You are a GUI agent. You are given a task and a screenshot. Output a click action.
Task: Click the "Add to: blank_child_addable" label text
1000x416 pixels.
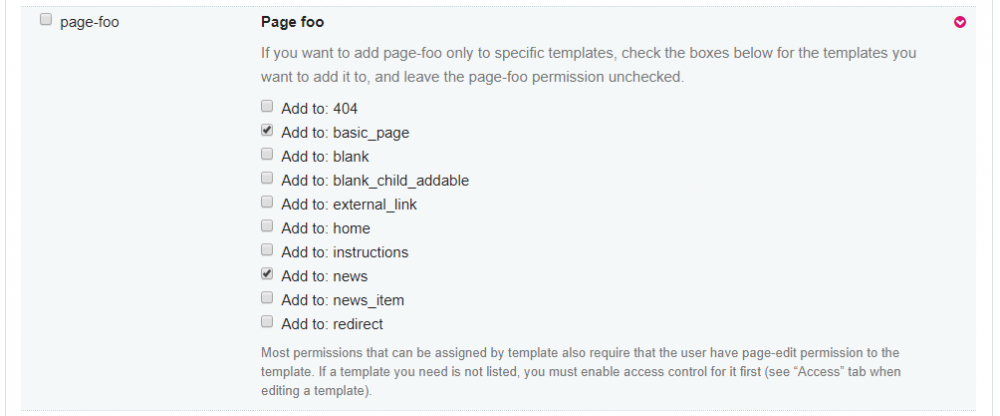click(x=375, y=180)
